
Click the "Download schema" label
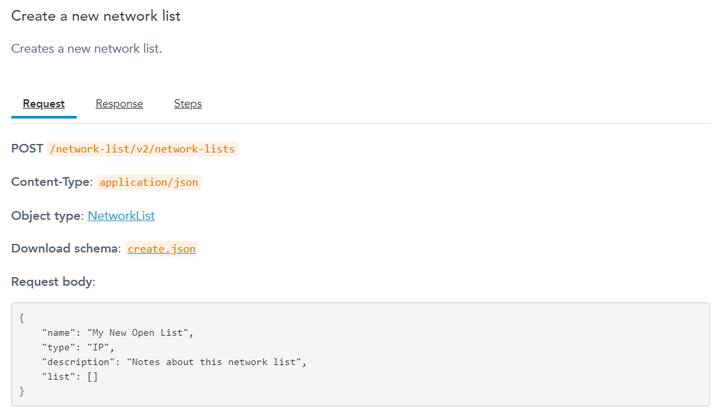click(x=66, y=249)
